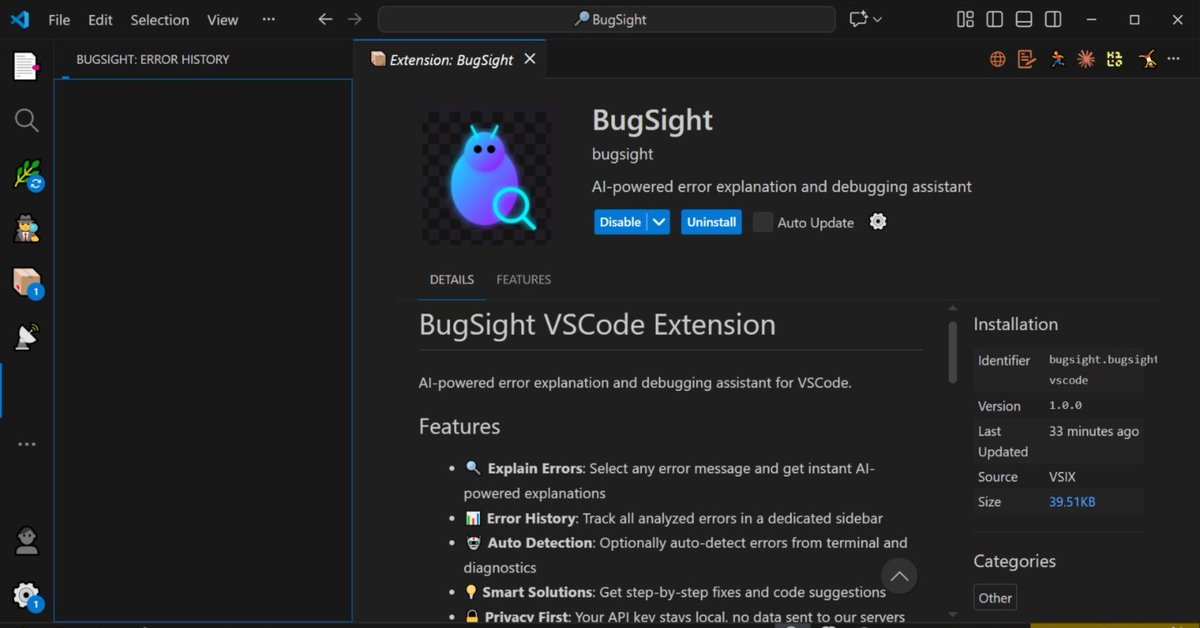Open the Accounts person icon
Viewport: 1200px width, 628px height.
[x=26, y=541]
